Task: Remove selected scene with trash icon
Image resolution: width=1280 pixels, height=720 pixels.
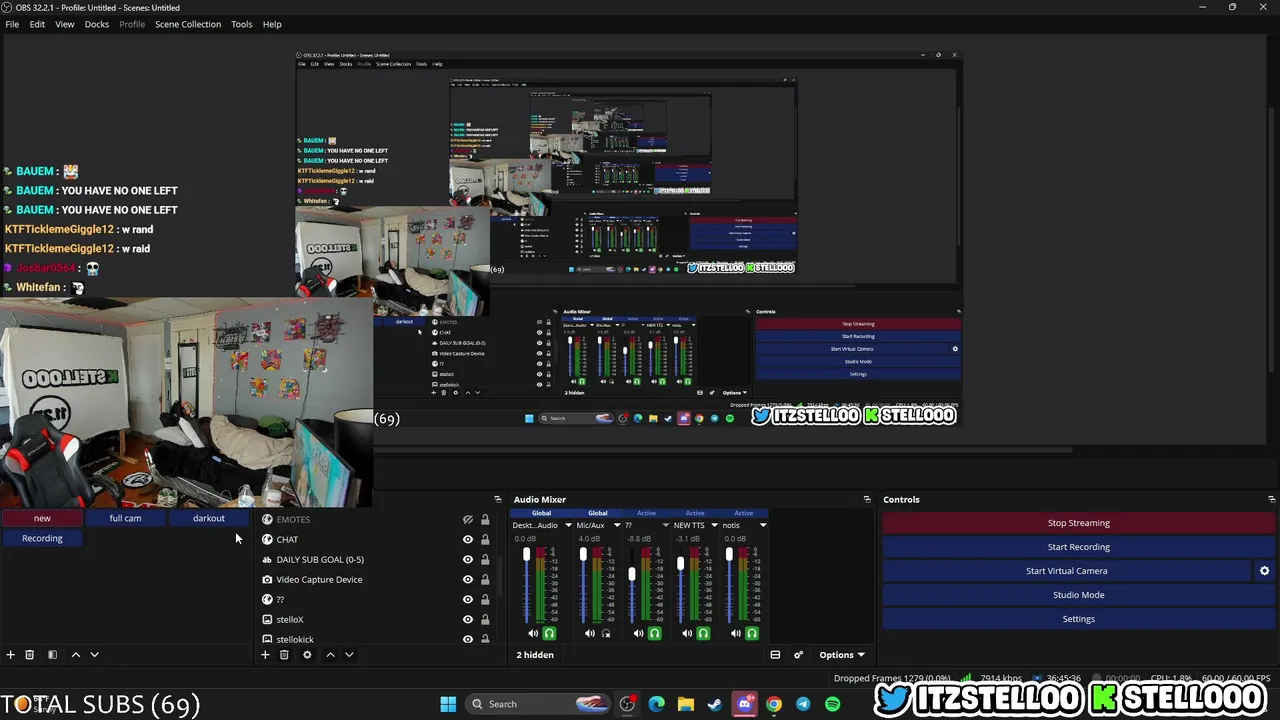Action: tap(30, 655)
